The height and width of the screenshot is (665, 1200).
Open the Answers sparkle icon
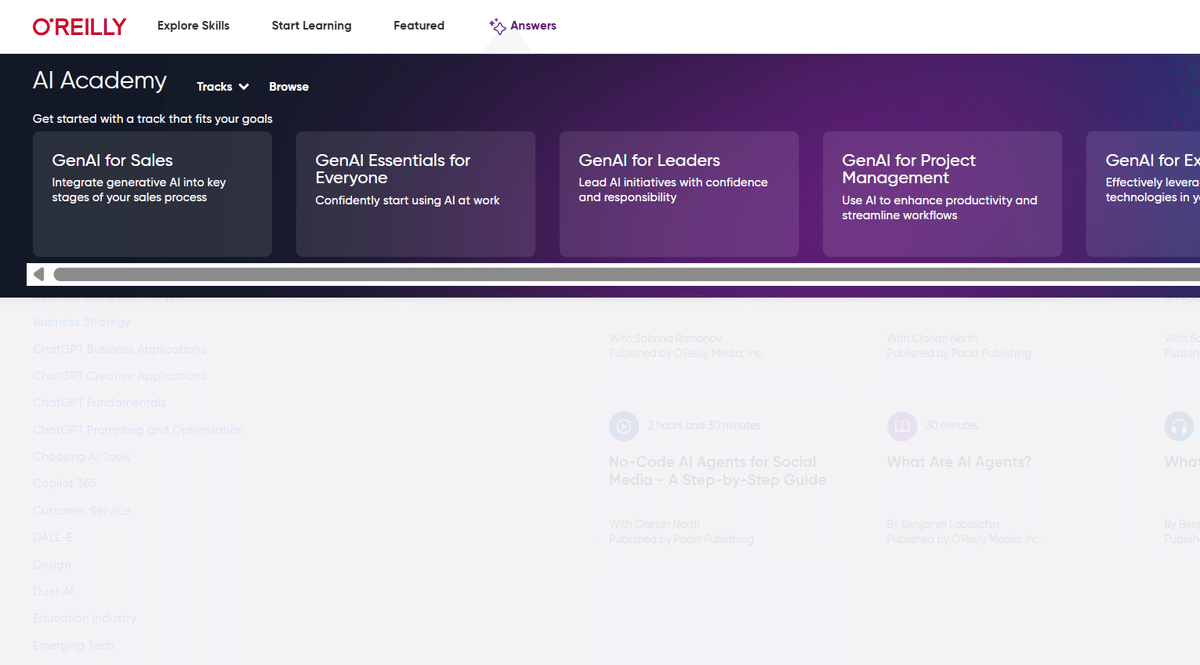pyautogui.click(x=497, y=26)
